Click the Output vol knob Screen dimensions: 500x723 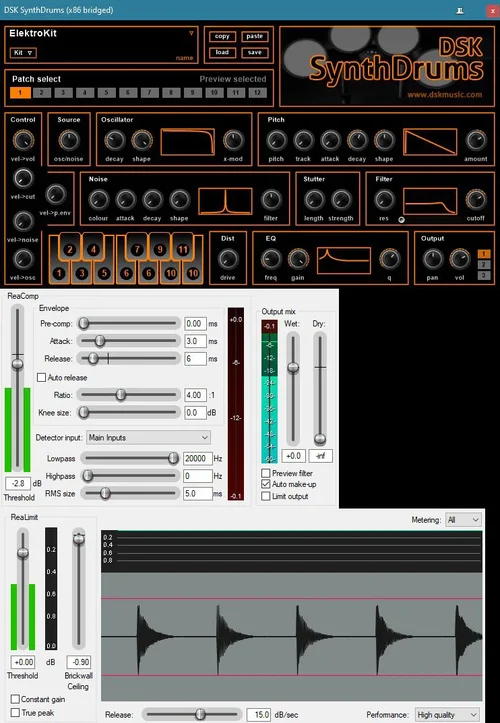(459, 259)
